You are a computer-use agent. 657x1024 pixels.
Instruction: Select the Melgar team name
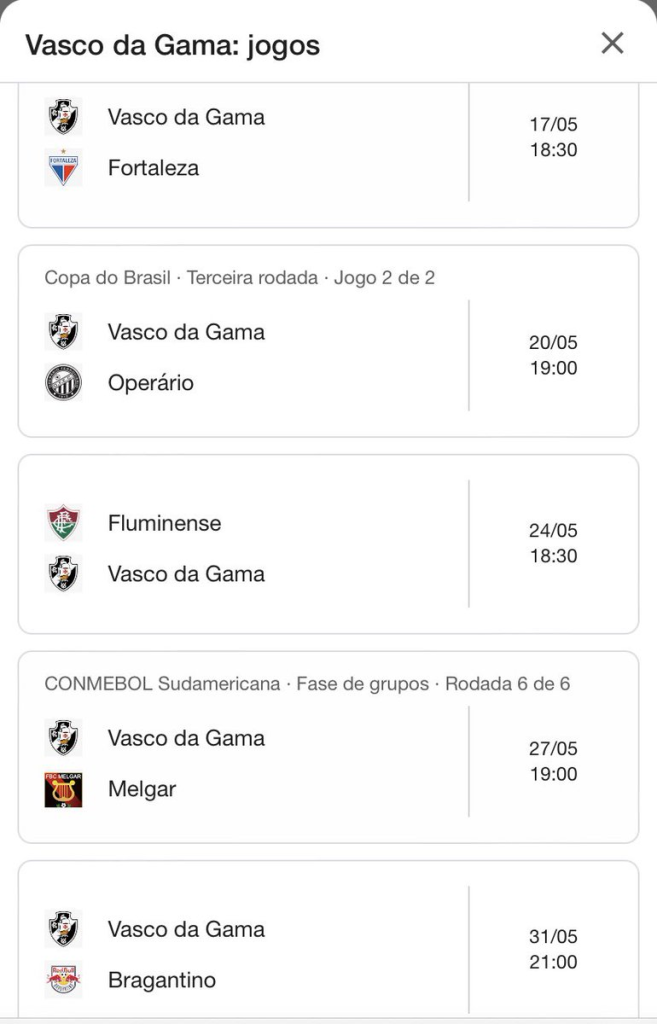click(142, 789)
